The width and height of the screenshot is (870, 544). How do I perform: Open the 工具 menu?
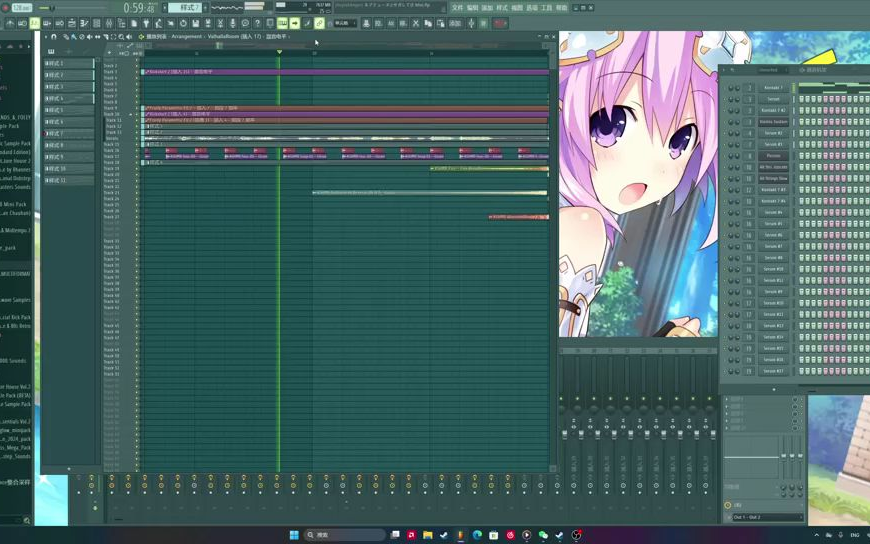click(x=547, y=7)
